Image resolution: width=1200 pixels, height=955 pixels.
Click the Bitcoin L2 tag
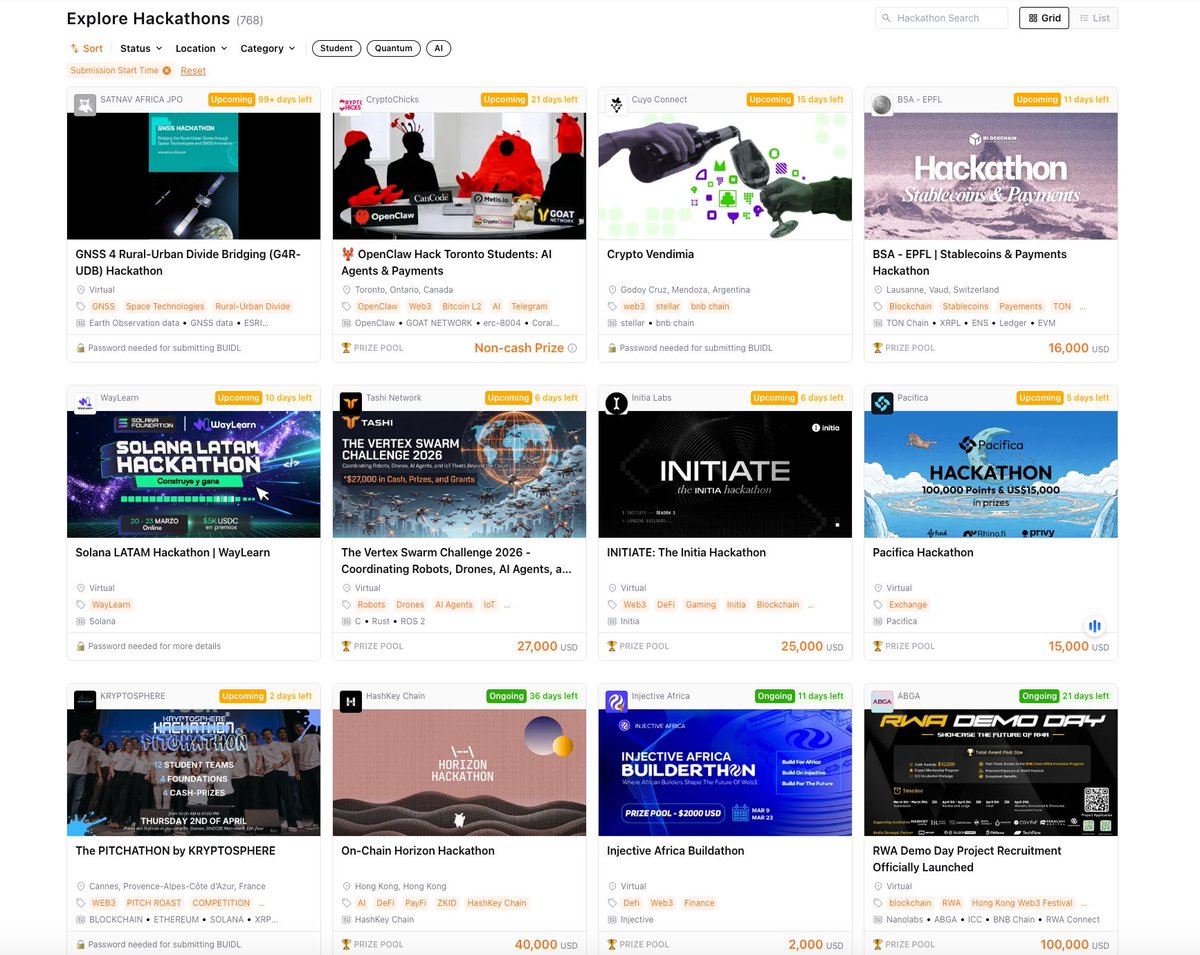pyautogui.click(x=462, y=307)
